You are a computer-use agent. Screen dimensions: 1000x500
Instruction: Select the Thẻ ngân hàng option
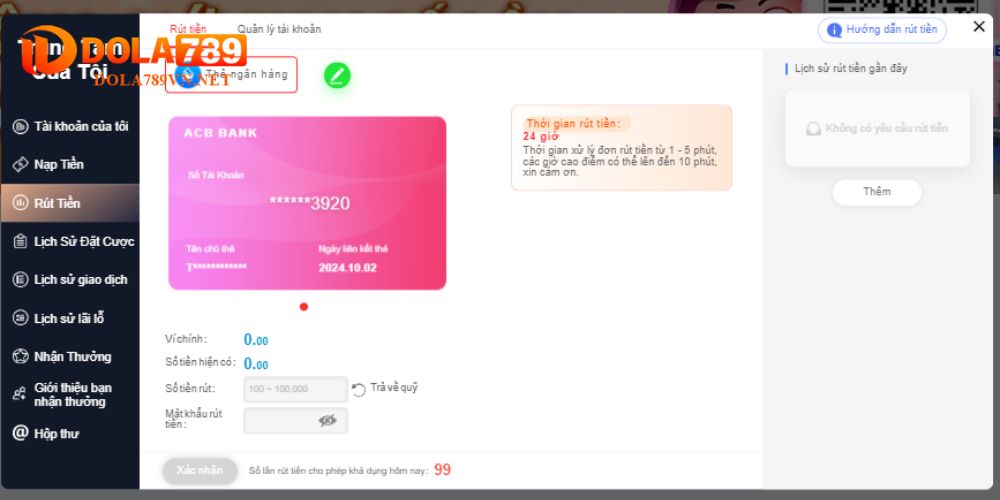click(x=231, y=75)
